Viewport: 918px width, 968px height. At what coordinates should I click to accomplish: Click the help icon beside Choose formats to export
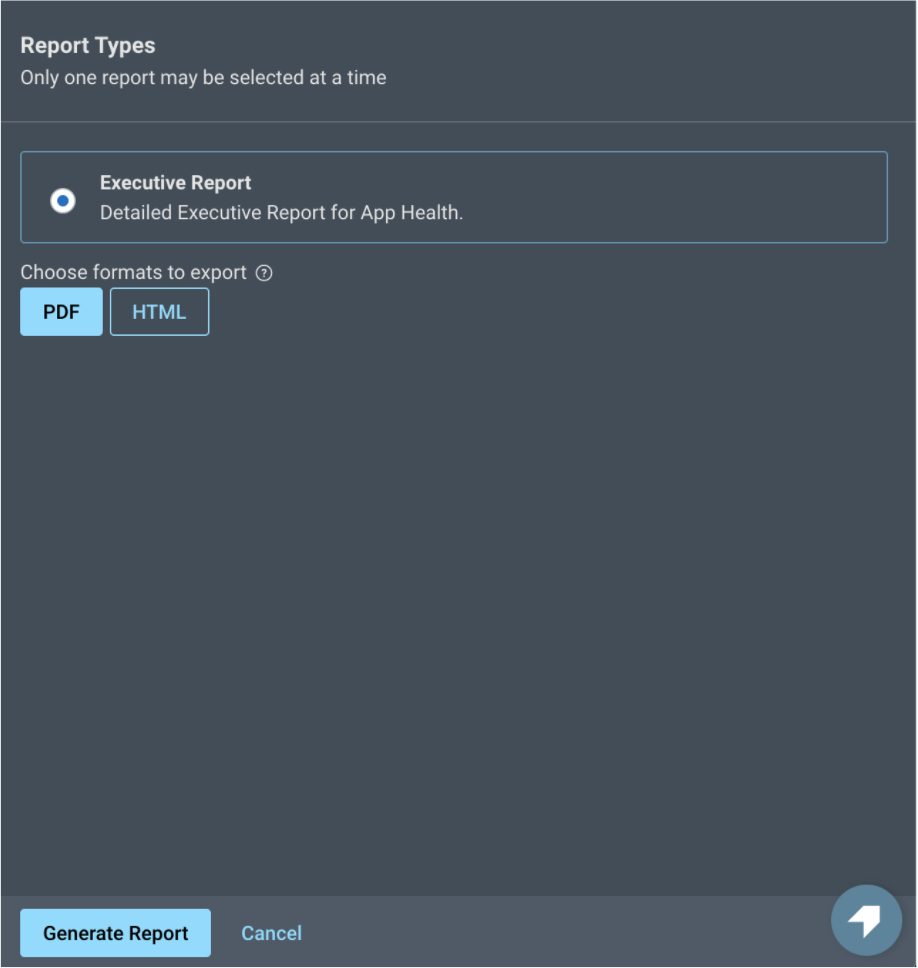[x=264, y=273]
